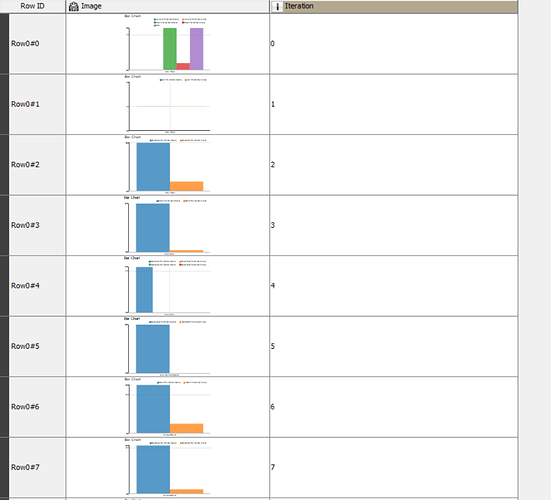Open bar chart thumbnail in Row0#6

(168, 407)
